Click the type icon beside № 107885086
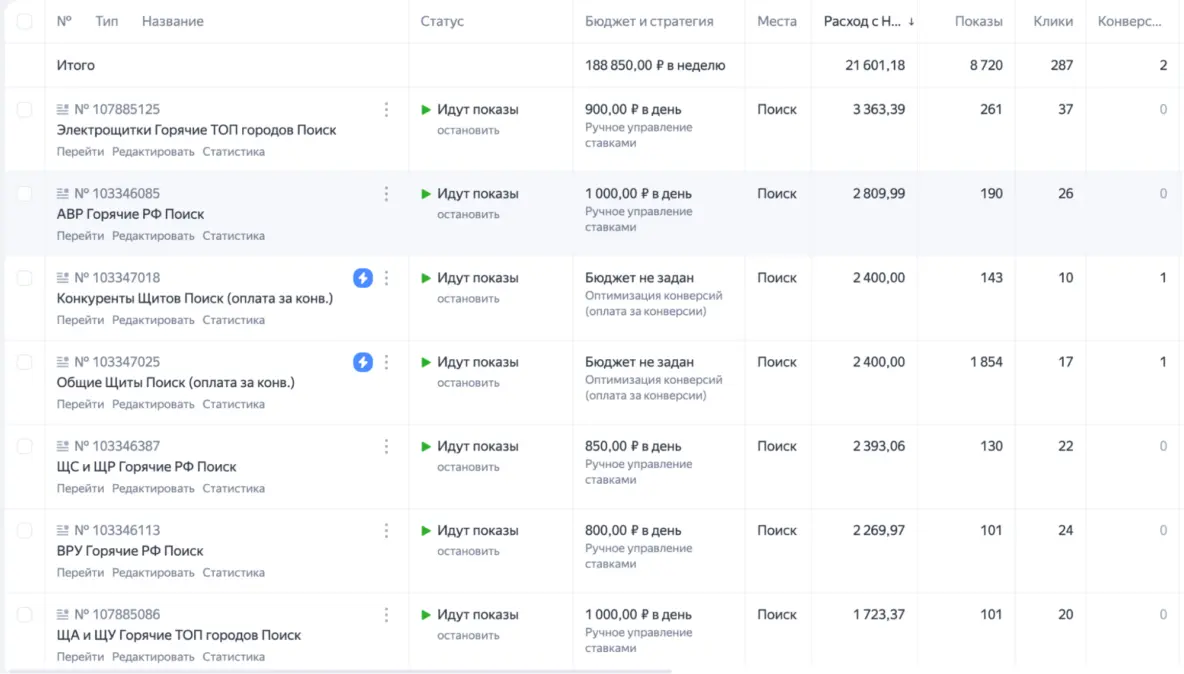 pos(63,614)
